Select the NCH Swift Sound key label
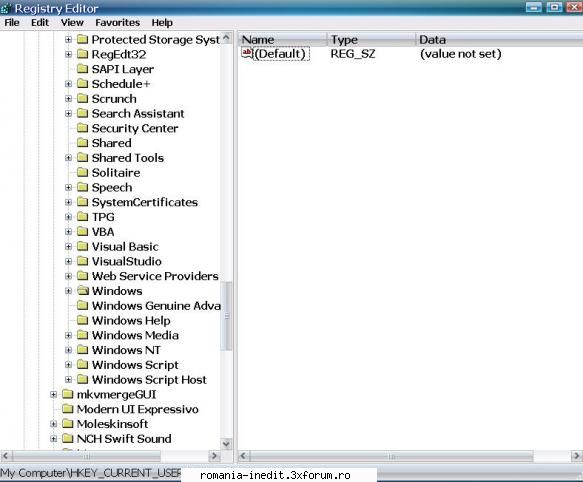 pyautogui.click(x=124, y=438)
